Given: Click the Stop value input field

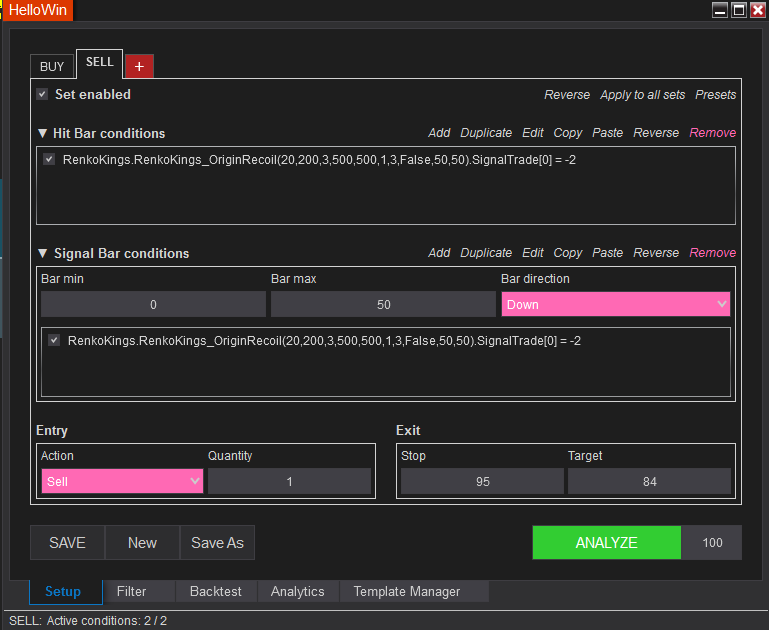Looking at the screenshot, I should [482, 481].
